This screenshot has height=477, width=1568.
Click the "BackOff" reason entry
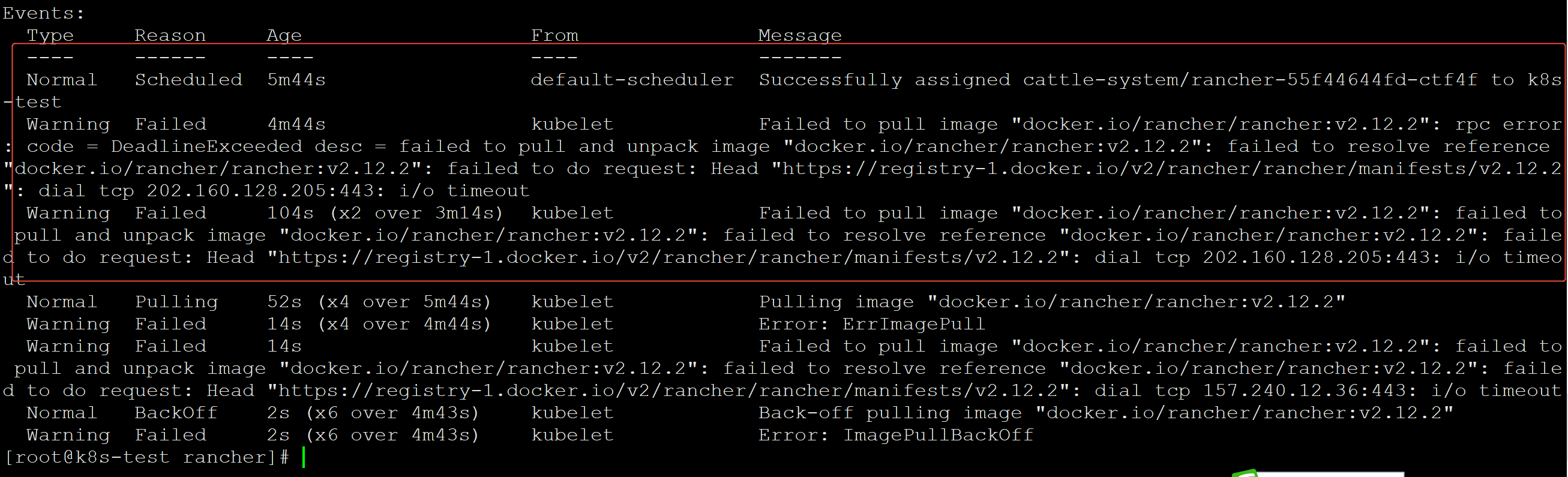pyautogui.click(x=176, y=413)
